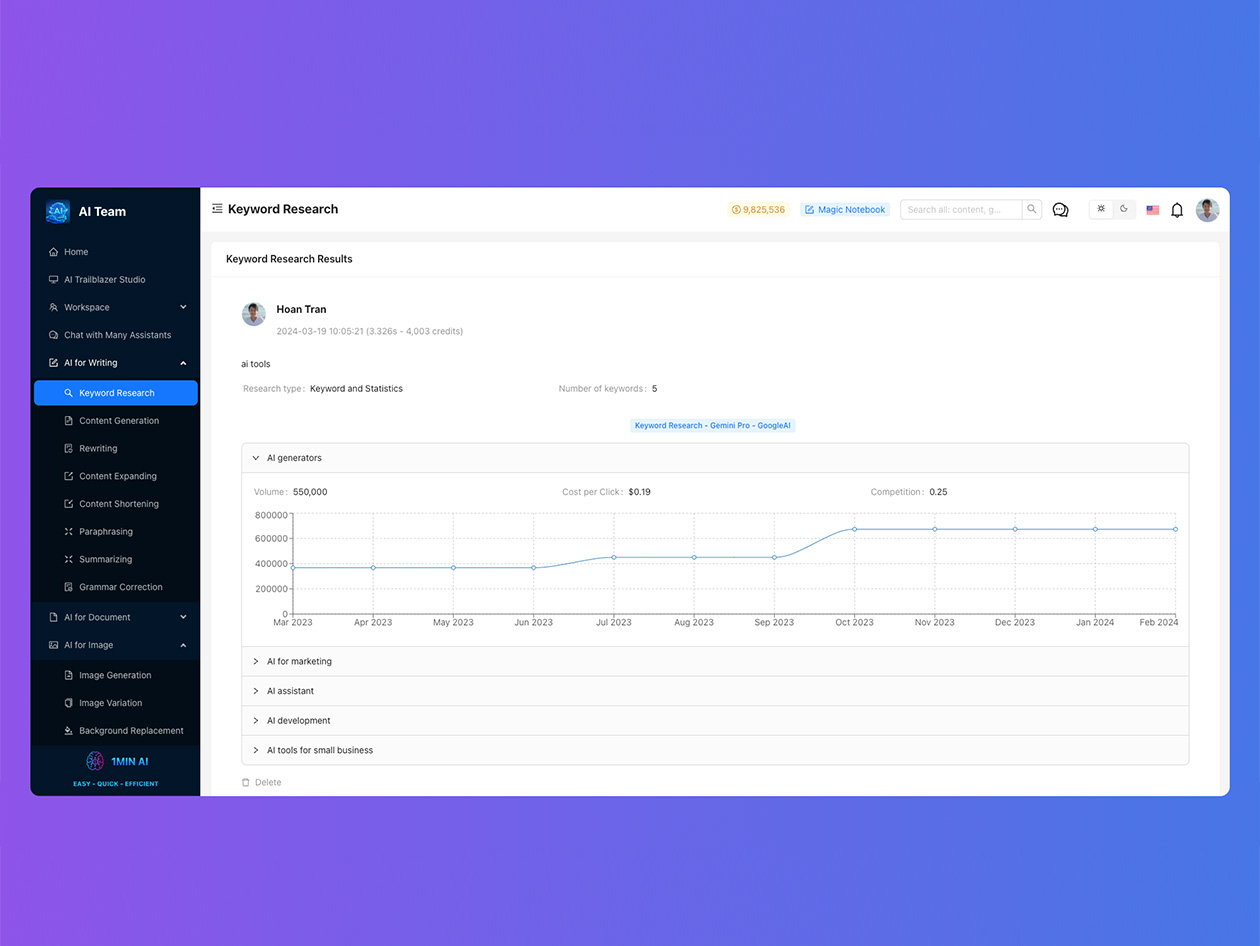Enable light mode

[1100, 208]
